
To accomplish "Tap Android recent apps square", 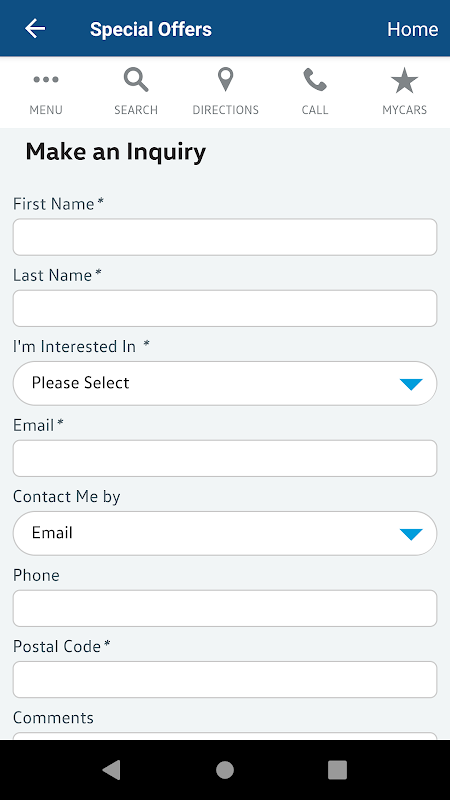I will click(337, 769).
